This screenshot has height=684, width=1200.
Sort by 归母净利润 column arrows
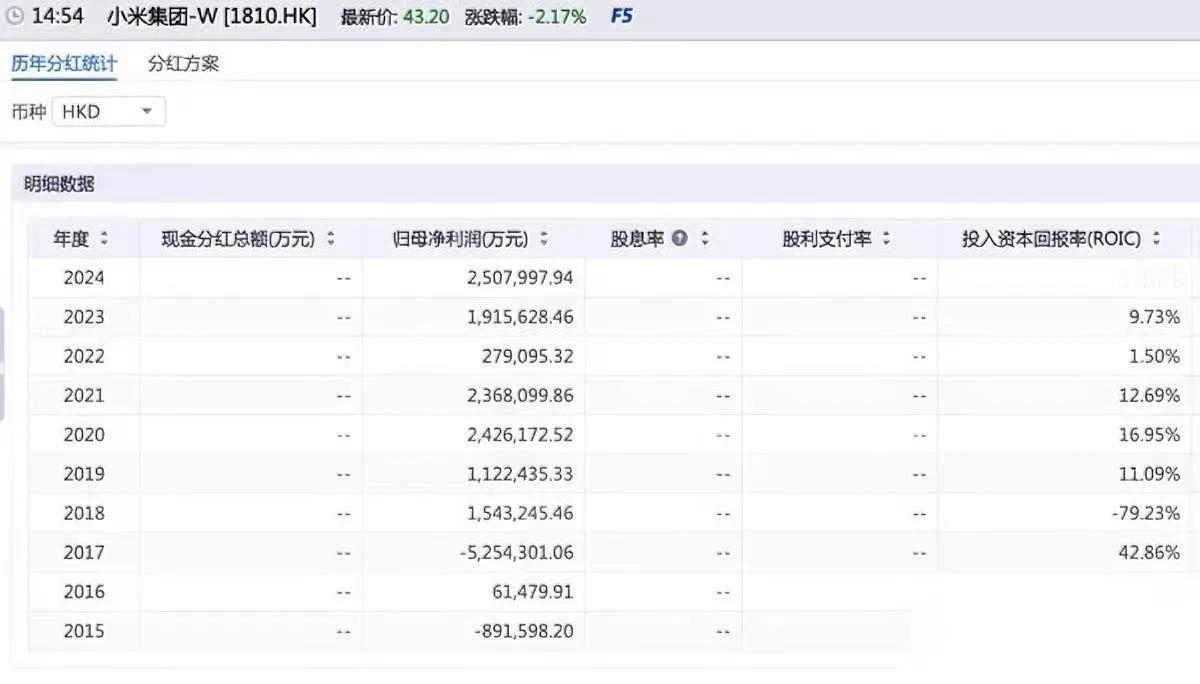click(x=543, y=239)
